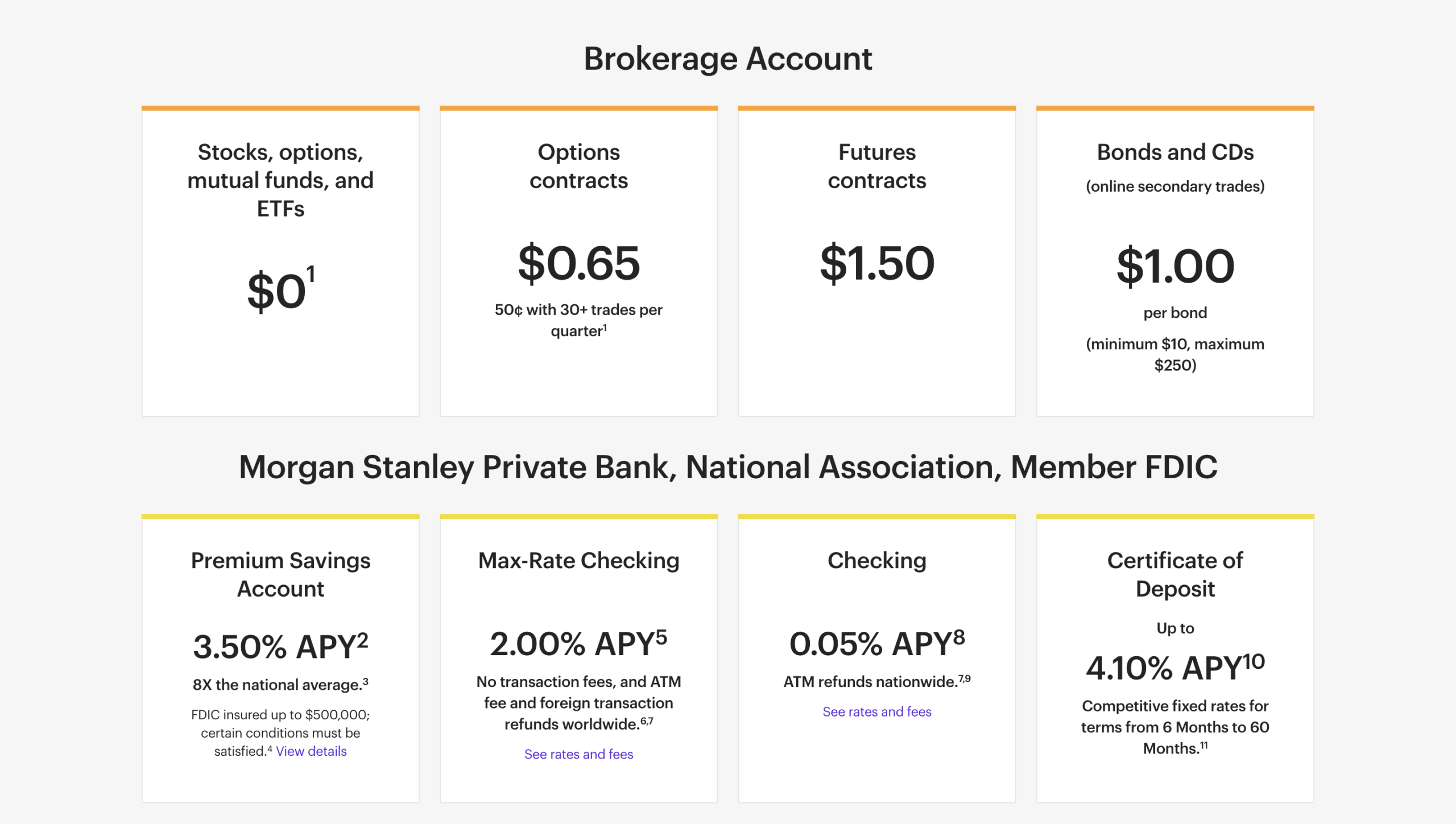The height and width of the screenshot is (824, 1456).
Task: Click the $1.00 per bond price
Action: [1175, 266]
